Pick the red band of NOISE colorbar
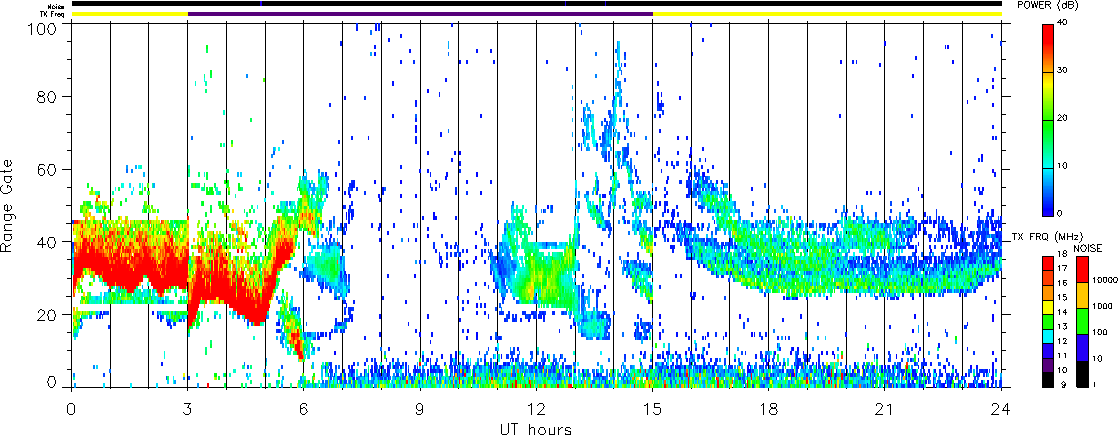Screen dimensions: 1118x435 click(1082, 269)
